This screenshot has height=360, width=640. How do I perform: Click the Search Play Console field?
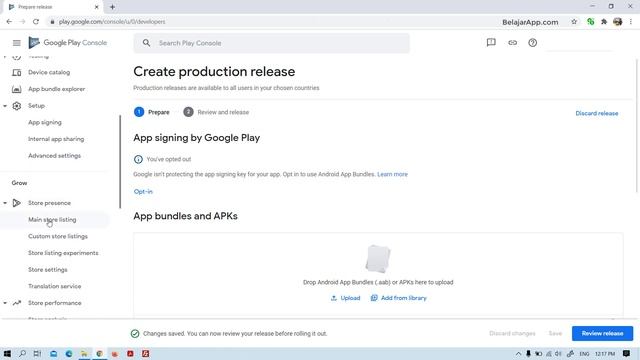click(271, 43)
